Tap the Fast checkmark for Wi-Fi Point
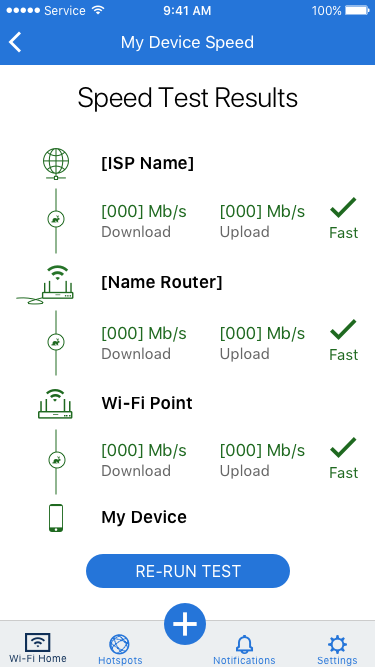This screenshot has width=375, height=667. (344, 459)
